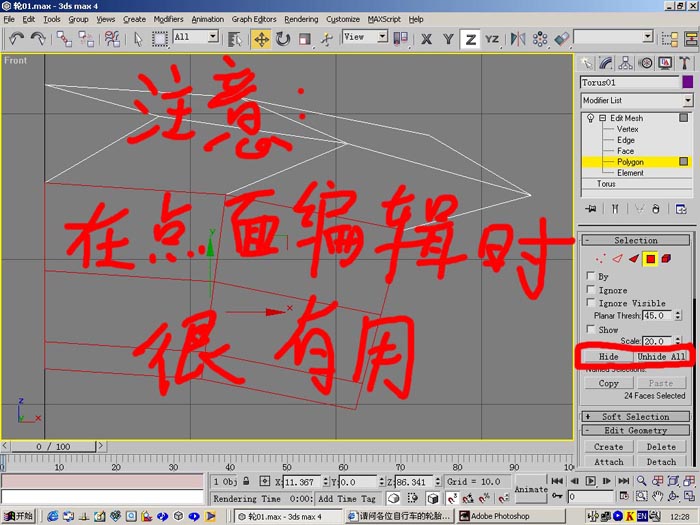
Task: Click the Pin Stack icon
Action: [591, 209]
